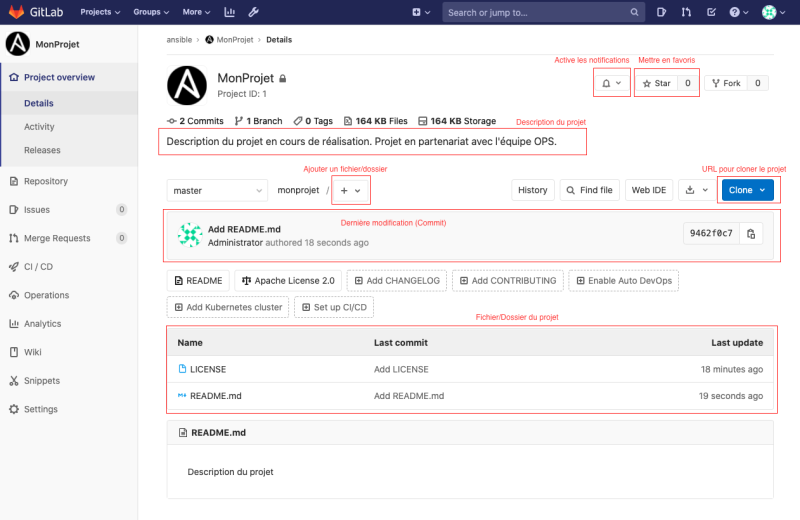Star the MonProjet project
The image size is (800, 520).
pyautogui.click(x=656, y=83)
